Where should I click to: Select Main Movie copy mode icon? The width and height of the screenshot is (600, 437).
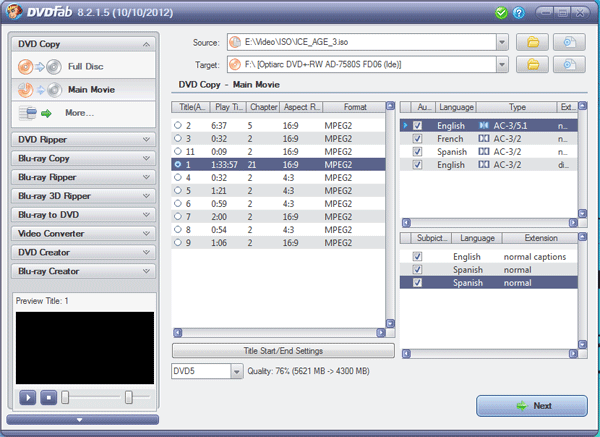[39, 90]
